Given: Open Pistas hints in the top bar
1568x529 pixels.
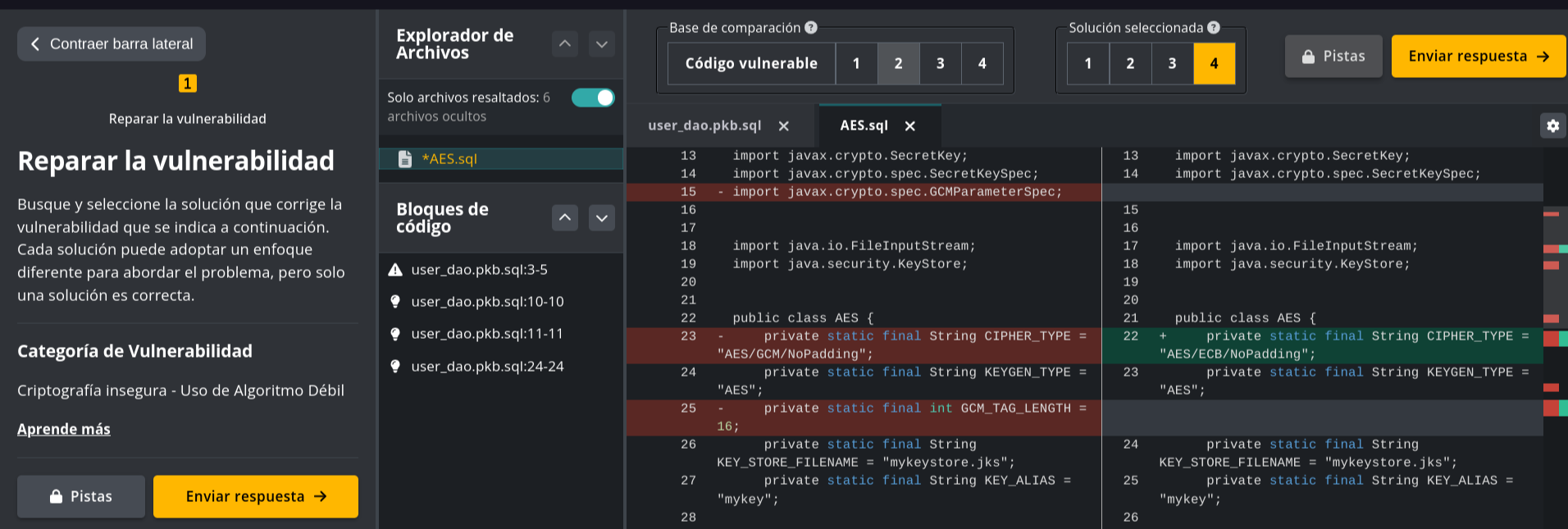Looking at the screenshot, I should click(1333, 56).
